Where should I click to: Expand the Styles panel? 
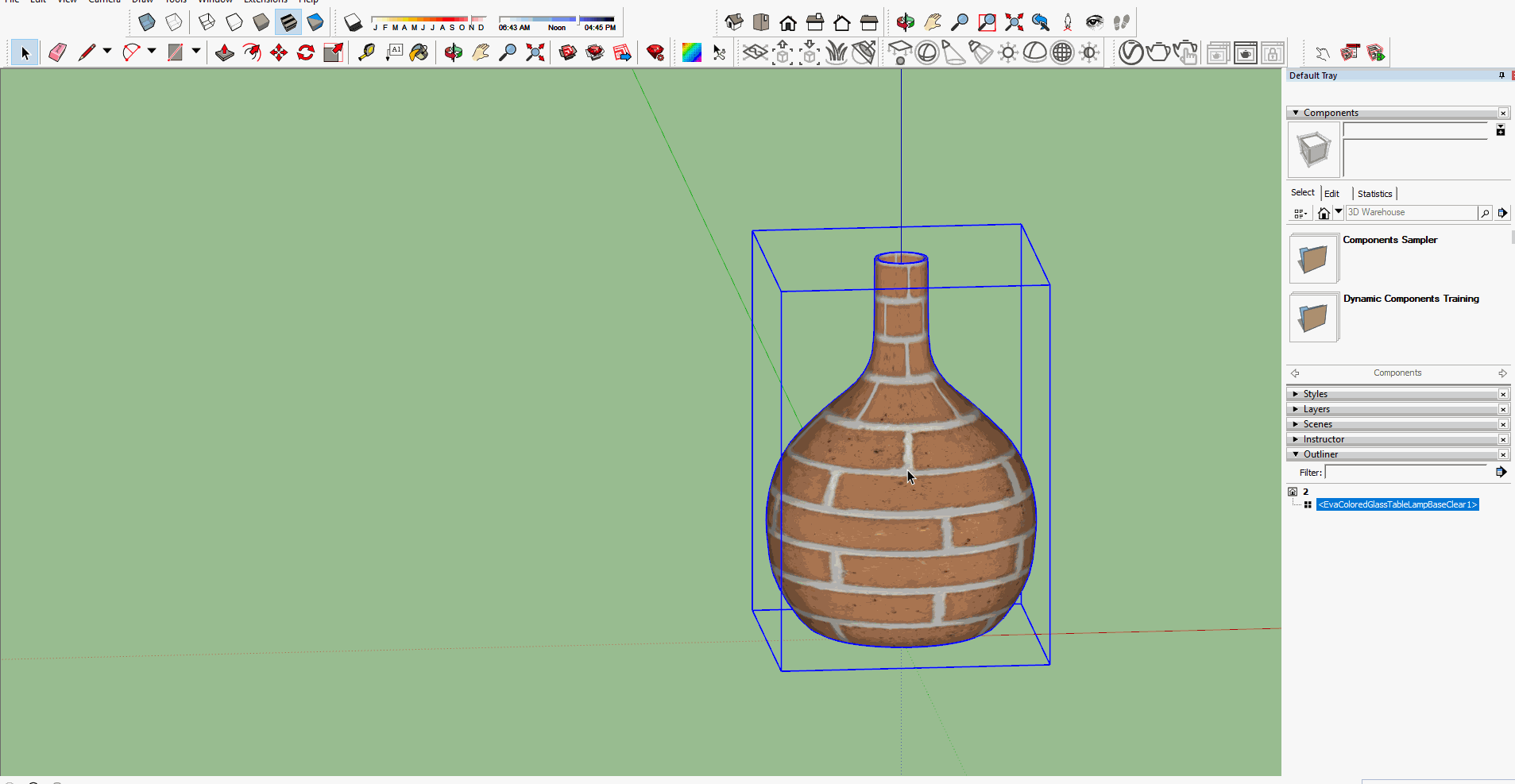point(1315,394)
